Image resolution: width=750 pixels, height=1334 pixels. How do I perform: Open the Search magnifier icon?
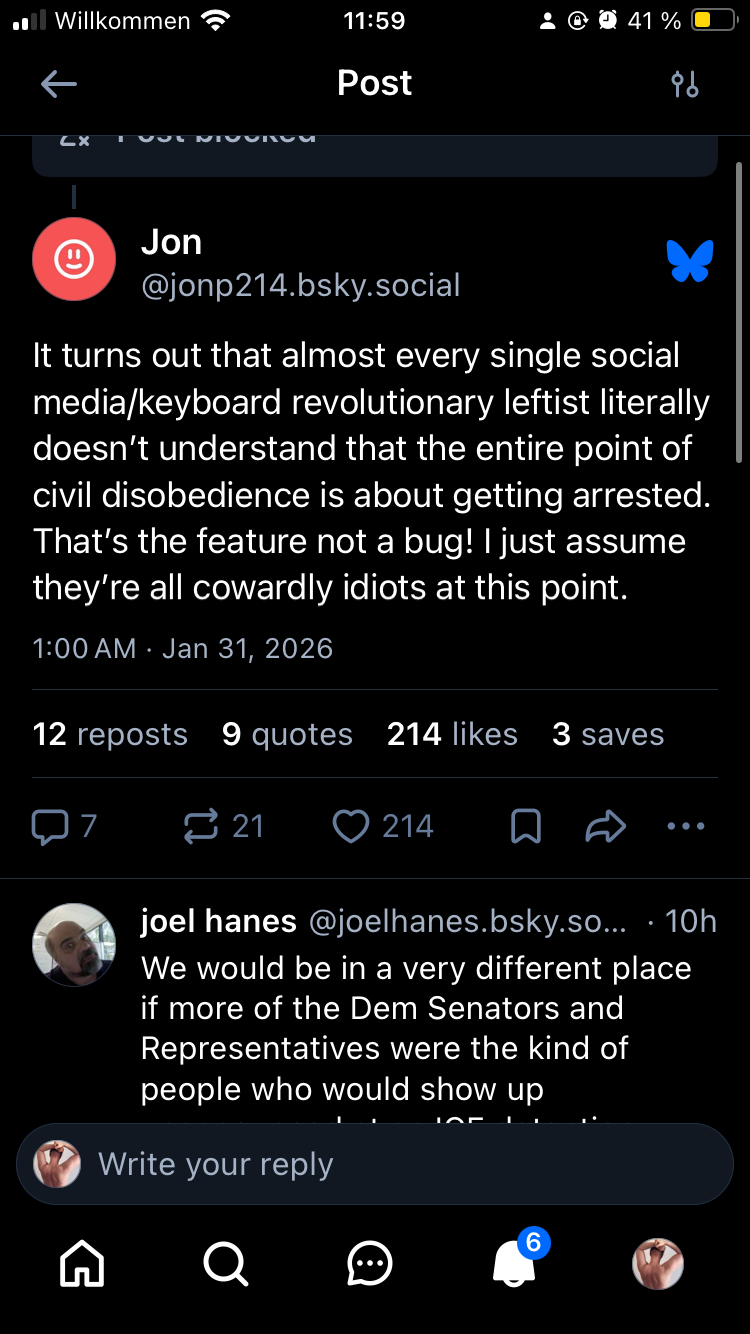click(226, 1264)
